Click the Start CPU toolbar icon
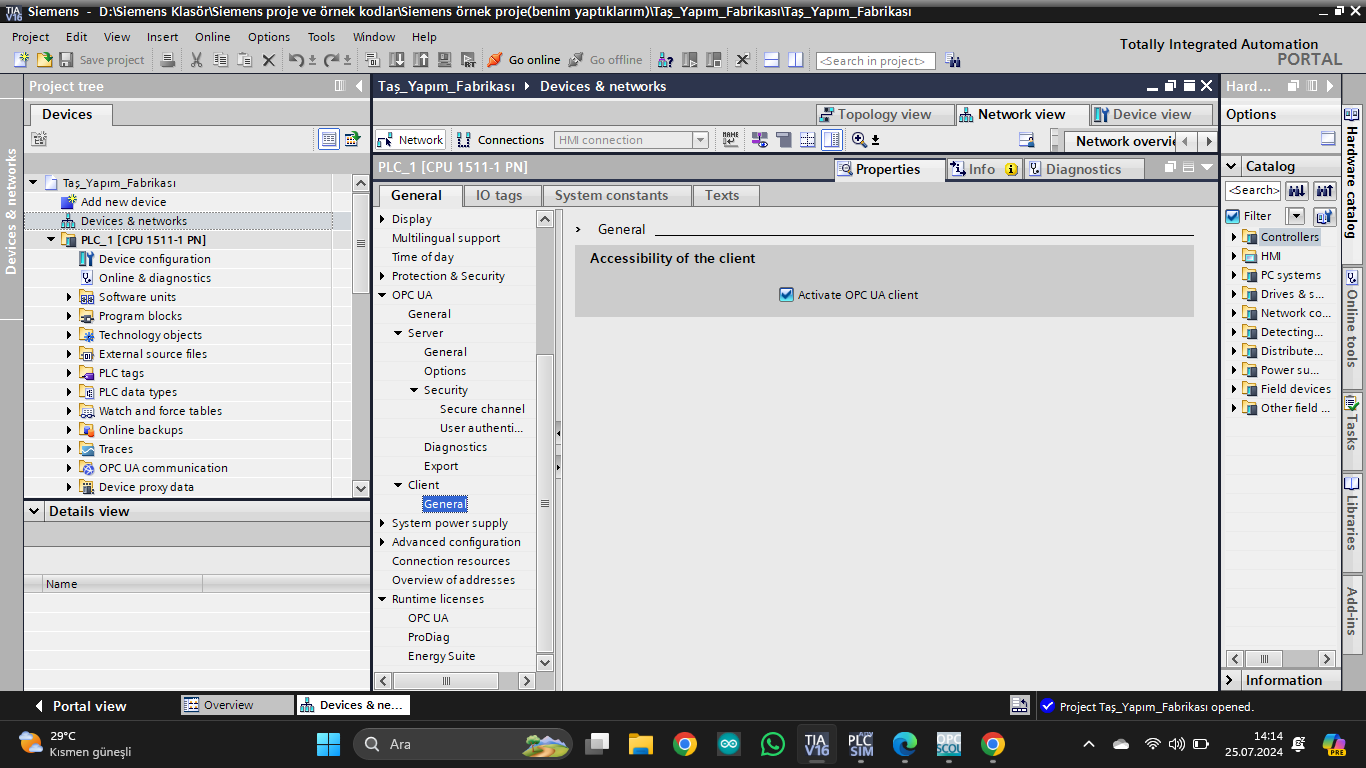 (690, 60)
